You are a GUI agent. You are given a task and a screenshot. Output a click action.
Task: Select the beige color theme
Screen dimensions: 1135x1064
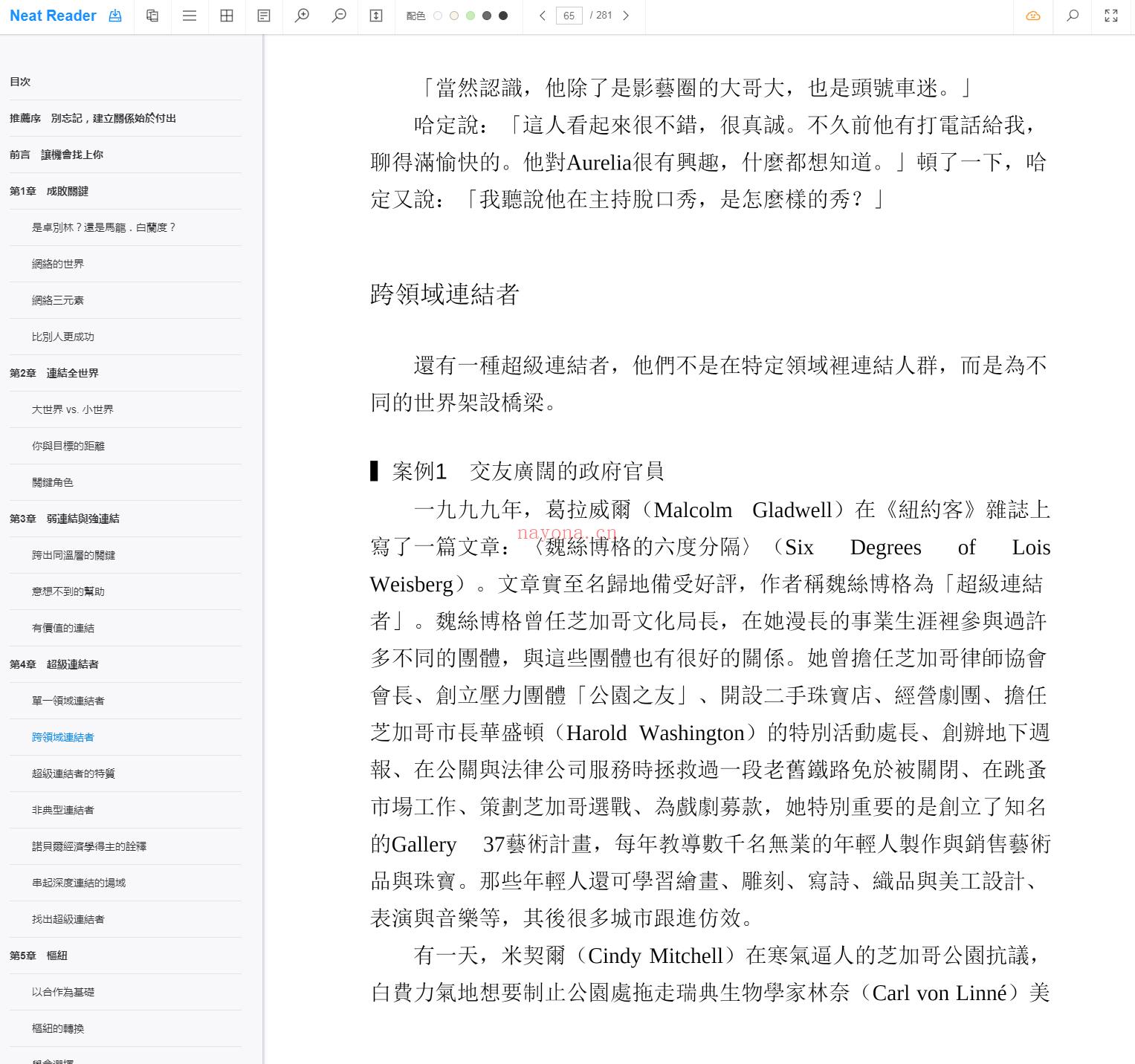pyautogui.click(x=454, y=16)
